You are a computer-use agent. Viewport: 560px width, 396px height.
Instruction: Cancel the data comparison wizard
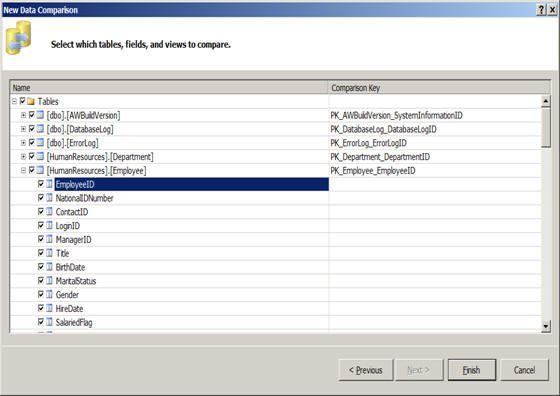pos(524,370)
